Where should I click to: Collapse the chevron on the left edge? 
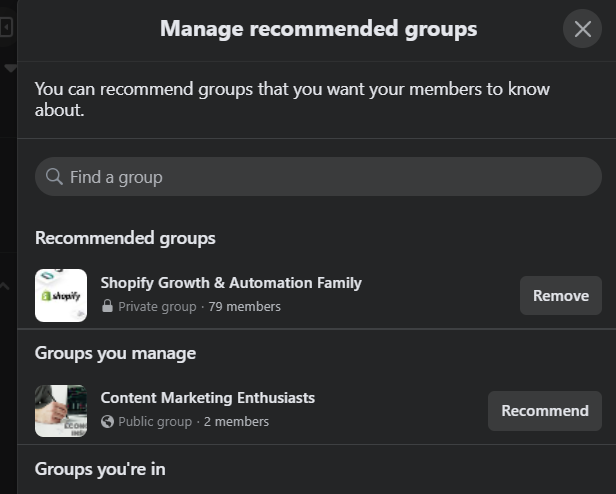5,287
